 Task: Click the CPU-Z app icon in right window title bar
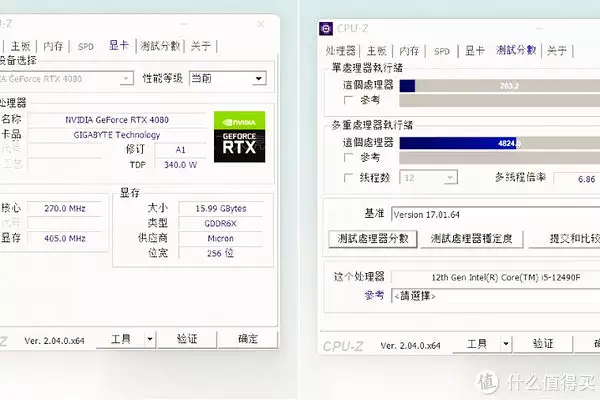tap(326, 28)
